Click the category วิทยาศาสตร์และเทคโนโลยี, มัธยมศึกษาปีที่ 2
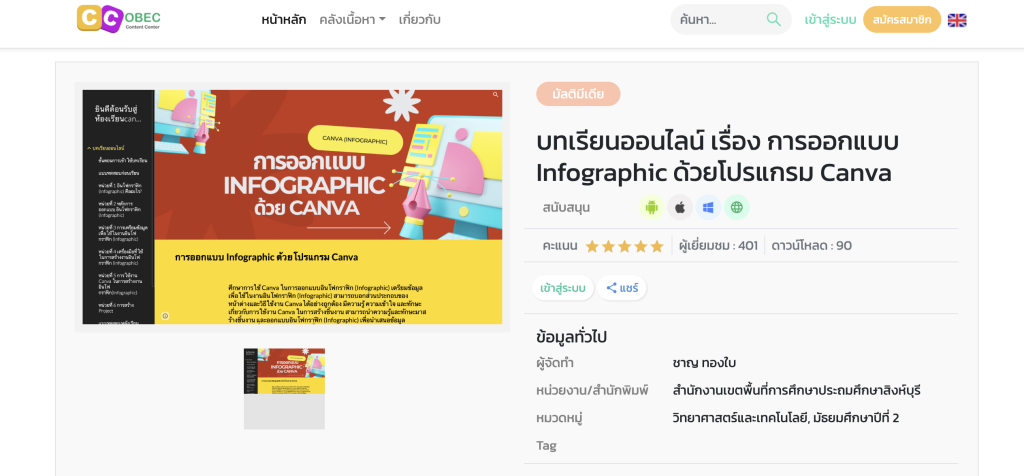This screenshot has height=476, width=1024. [786, 418]
